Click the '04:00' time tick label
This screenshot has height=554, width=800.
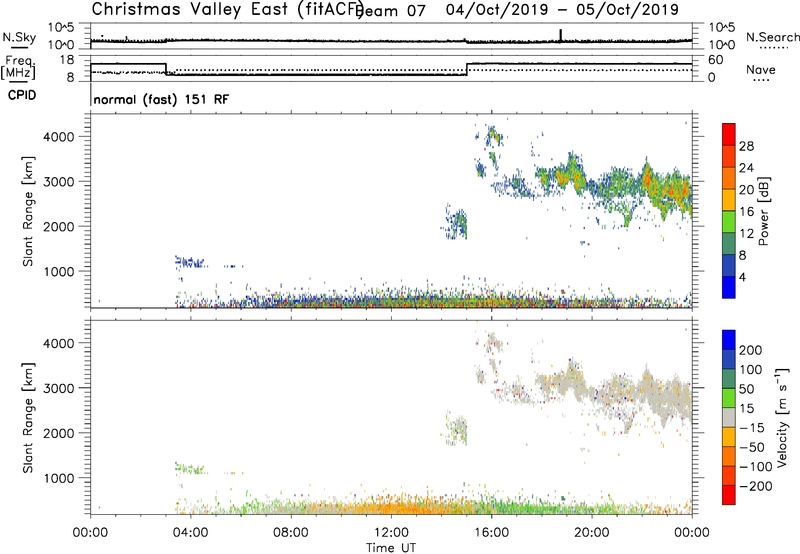point(190,533)
